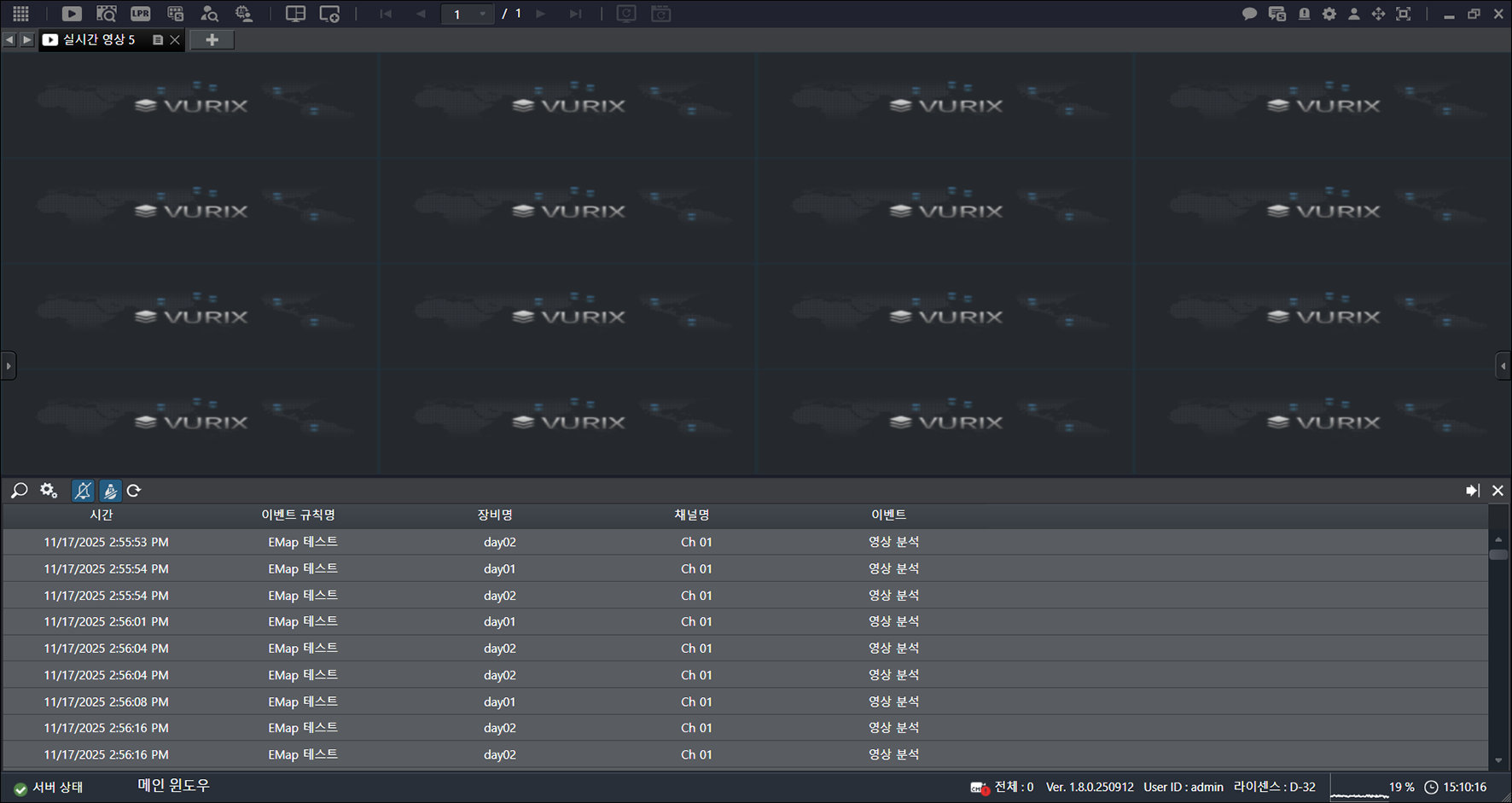Screen dimensions: 1512x803
Task: Close the 실시간 영상 5 tab
Action: pos(175,39)
